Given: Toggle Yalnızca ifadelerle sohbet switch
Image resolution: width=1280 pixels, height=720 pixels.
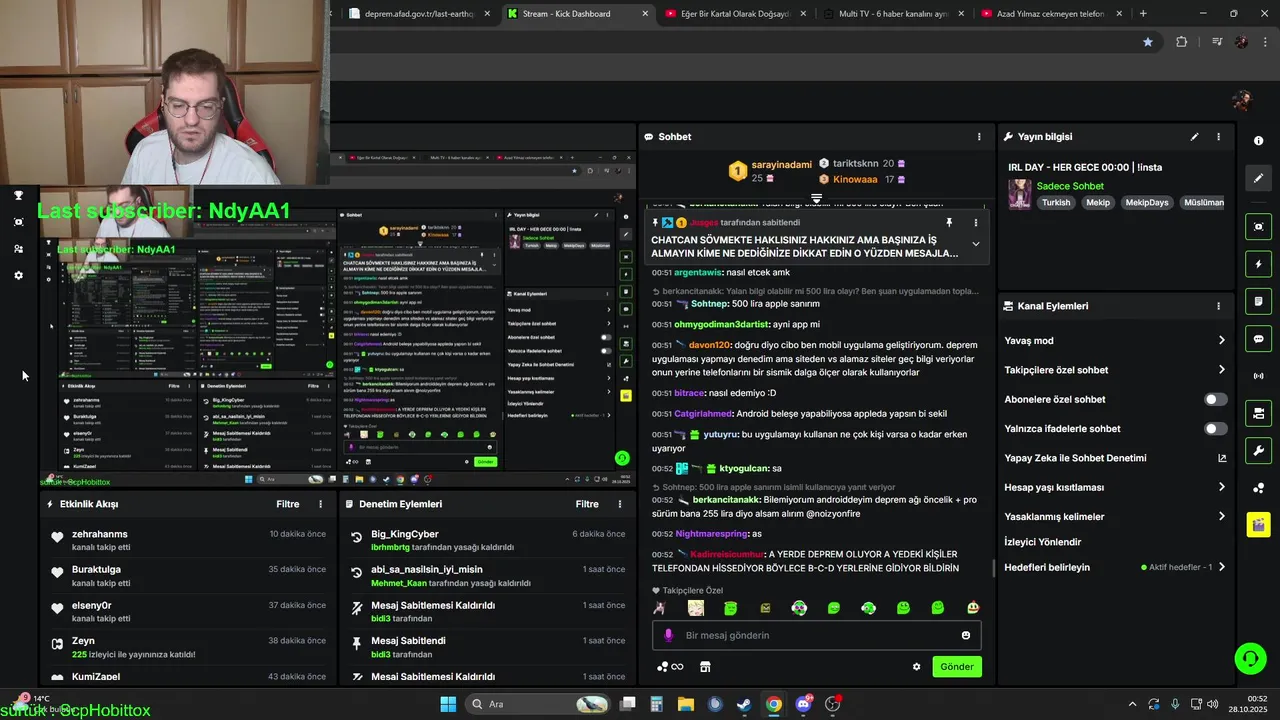Looking at the screenshot, I should click(1215, 429).
